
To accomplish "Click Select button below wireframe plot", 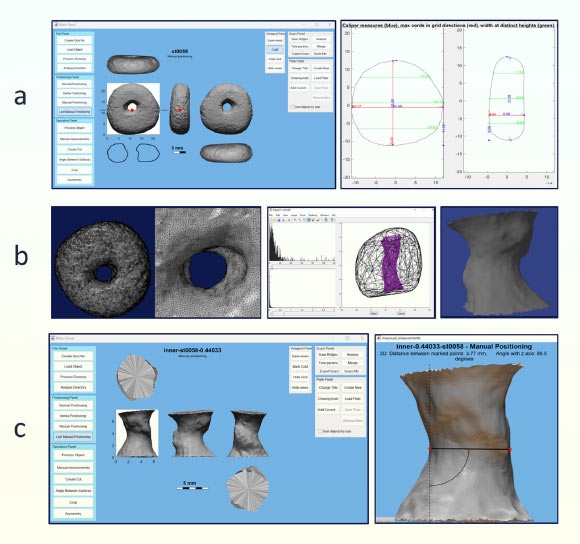I will pos(374,313).
